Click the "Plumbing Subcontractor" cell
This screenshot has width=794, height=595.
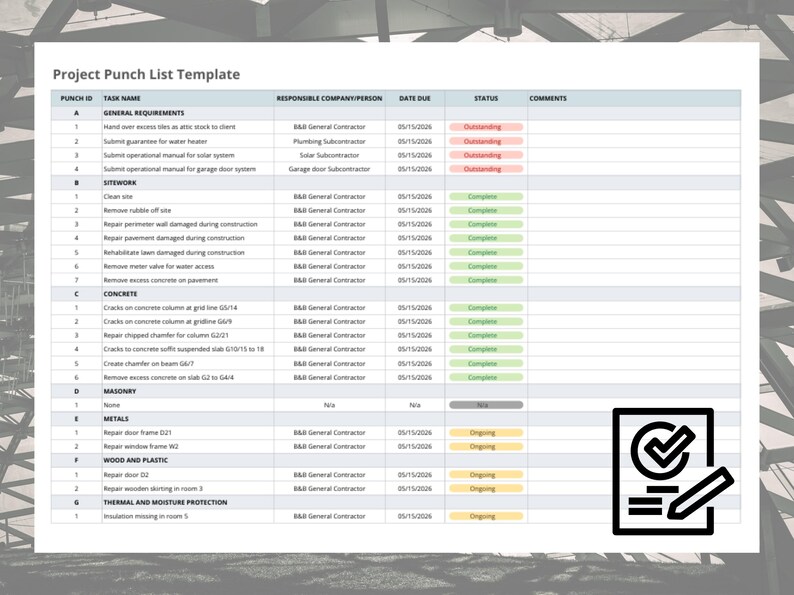click(x=329, y=141)
